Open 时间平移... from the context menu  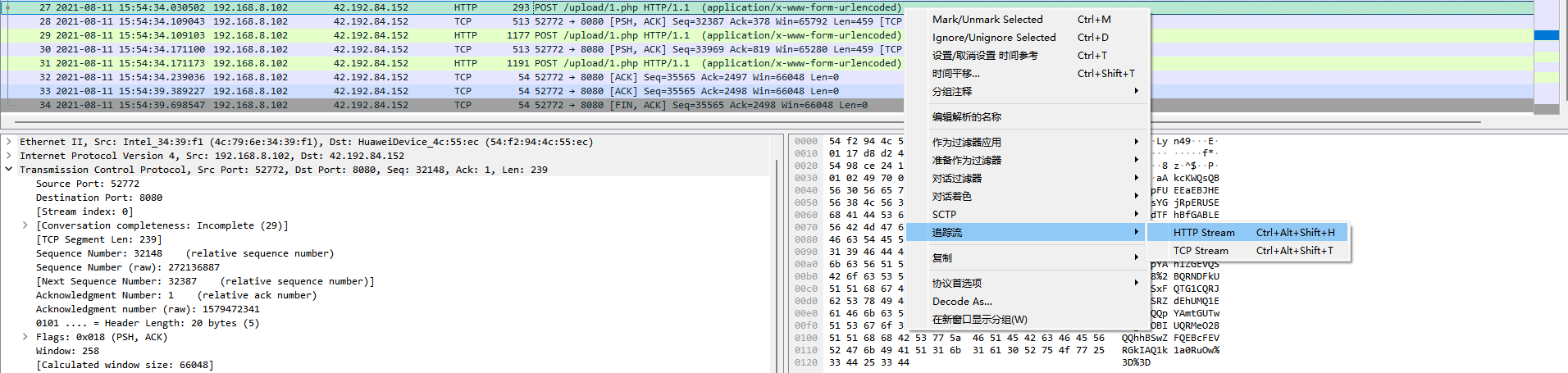pyautogui.click(x=955, y=74)
